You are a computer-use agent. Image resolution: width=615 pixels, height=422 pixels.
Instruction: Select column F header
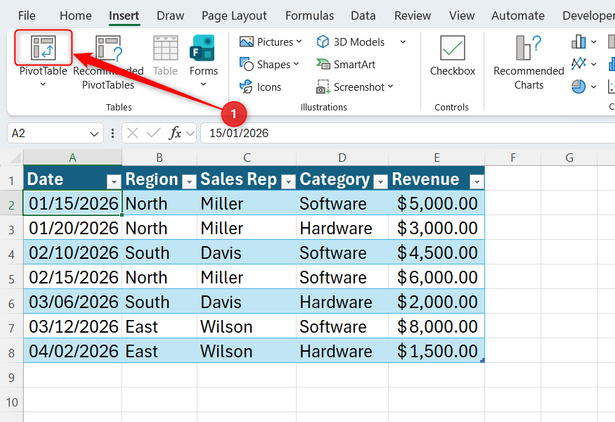[513, 157]
